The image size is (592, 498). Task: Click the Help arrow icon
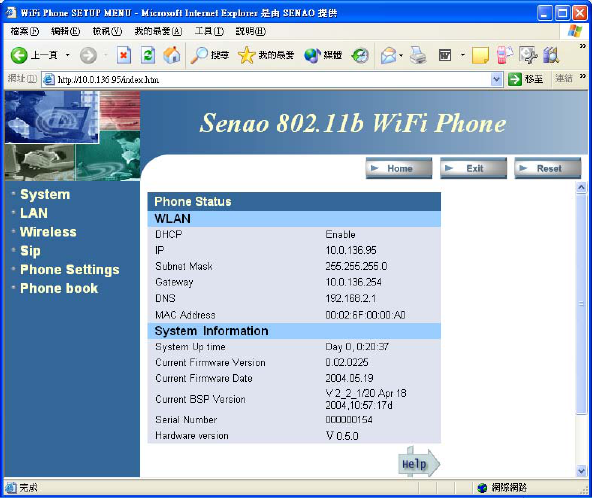419,463
